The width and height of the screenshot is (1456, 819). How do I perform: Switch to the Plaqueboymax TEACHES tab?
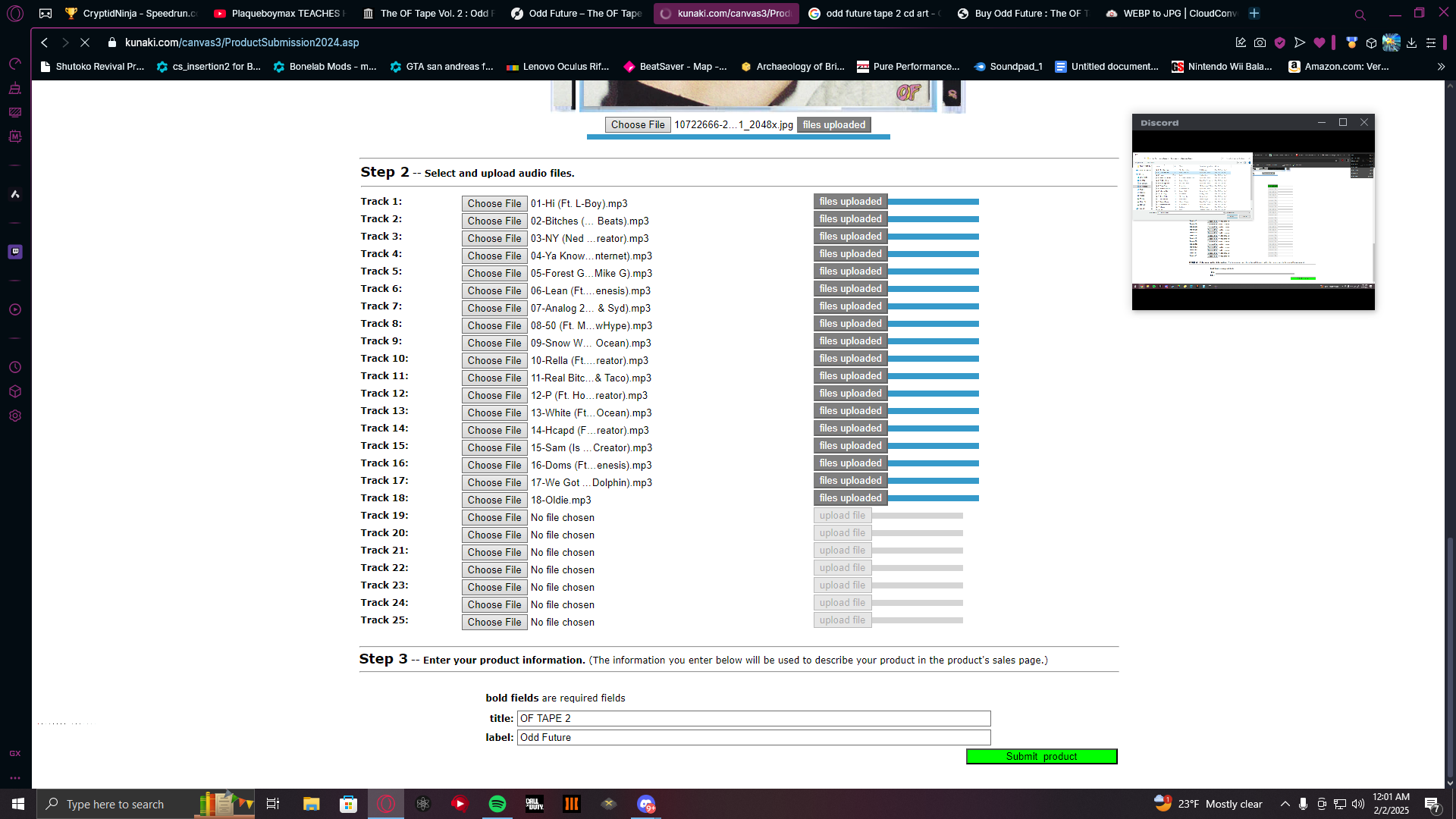pos(278,14)
